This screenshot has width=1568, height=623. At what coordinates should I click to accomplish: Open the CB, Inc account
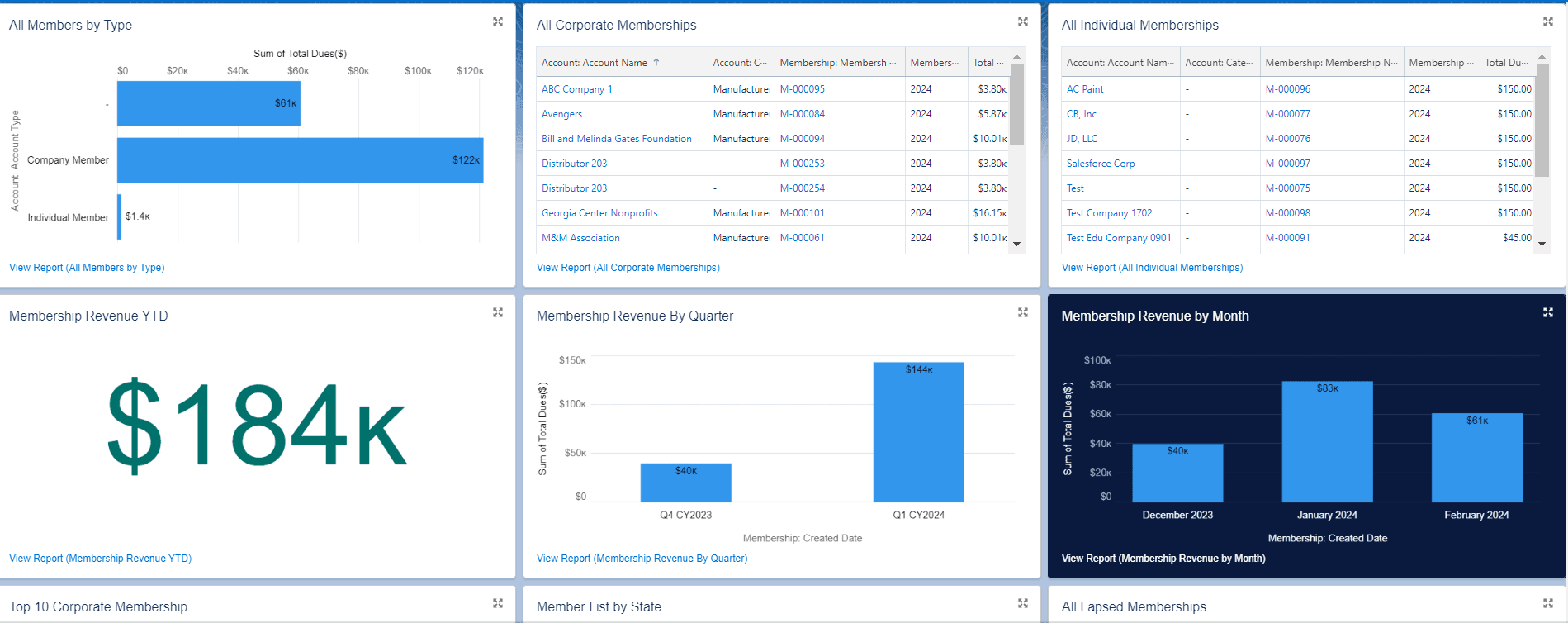[1082, 114]
